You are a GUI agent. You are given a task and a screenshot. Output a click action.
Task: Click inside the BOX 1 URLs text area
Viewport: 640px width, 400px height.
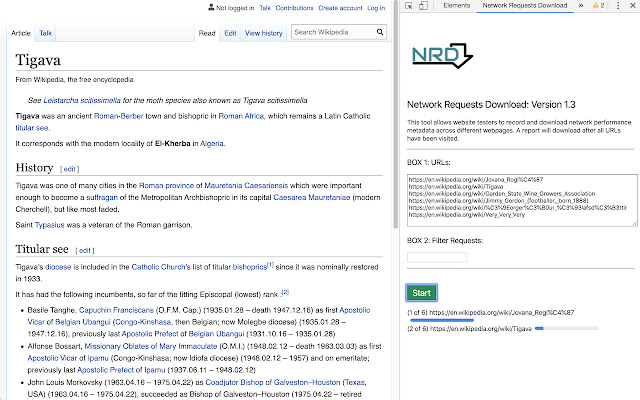click(522, 200)
